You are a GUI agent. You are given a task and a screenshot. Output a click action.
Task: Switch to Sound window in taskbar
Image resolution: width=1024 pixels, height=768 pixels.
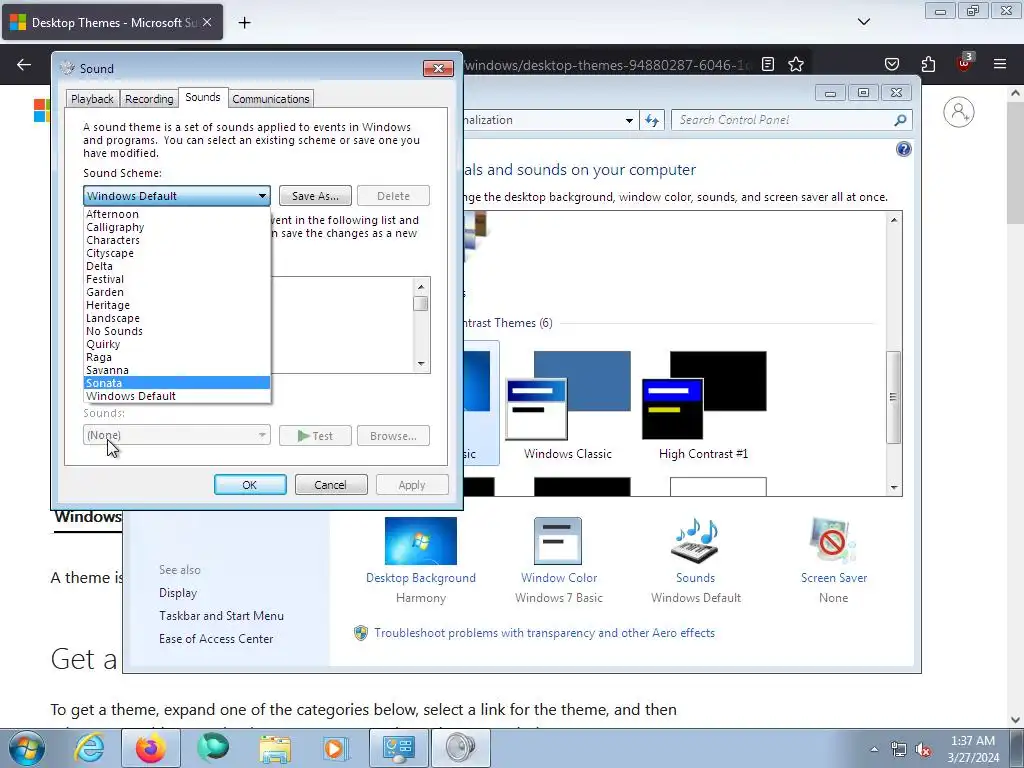pyautogui.click(x=460, y=748)
